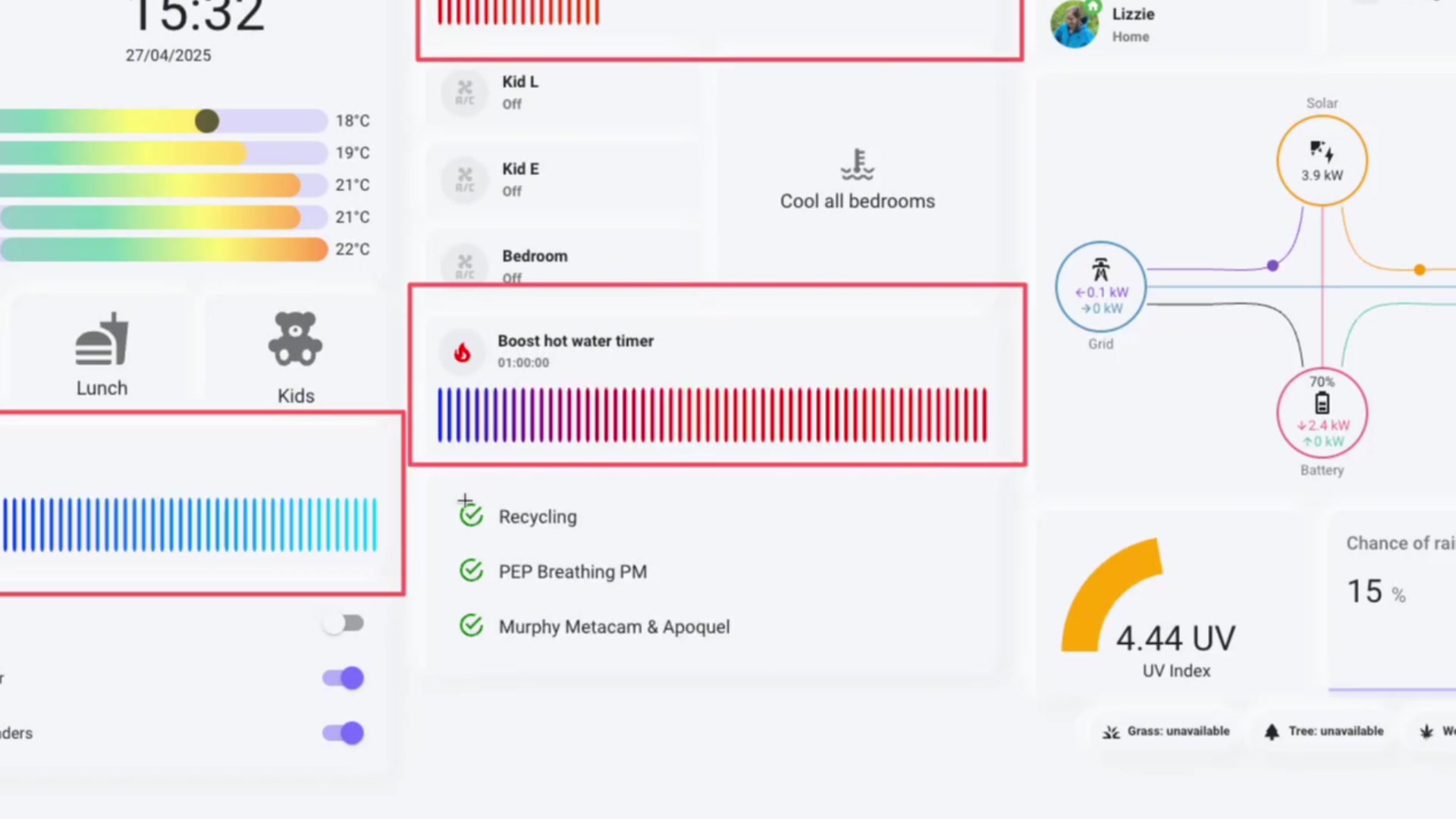Open the Battery 70% circle

click(1322, 413)
